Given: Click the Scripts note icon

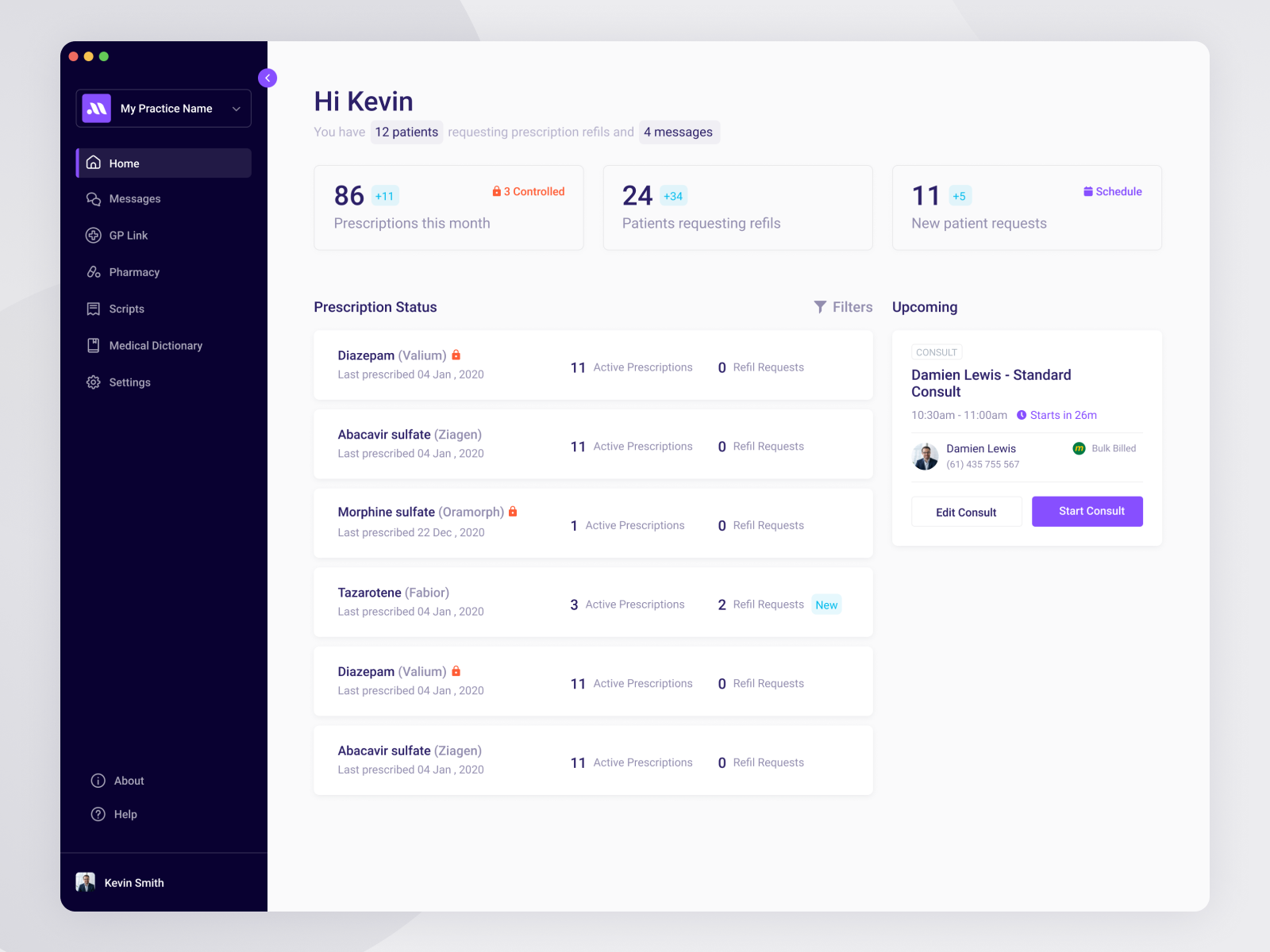Looking at the screenshot, I should click(94, 309).
